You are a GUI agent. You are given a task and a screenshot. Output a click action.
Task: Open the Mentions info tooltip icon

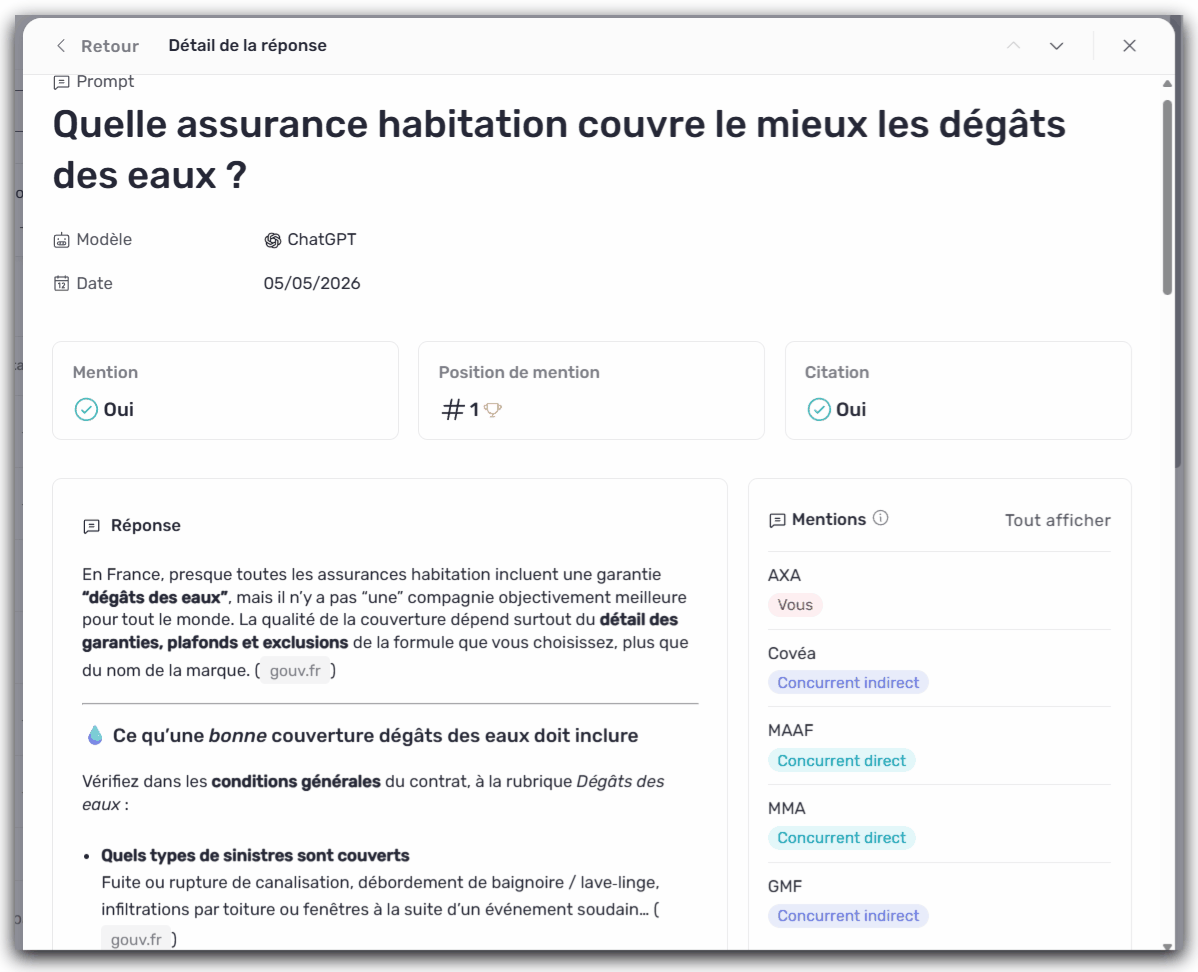881,518
